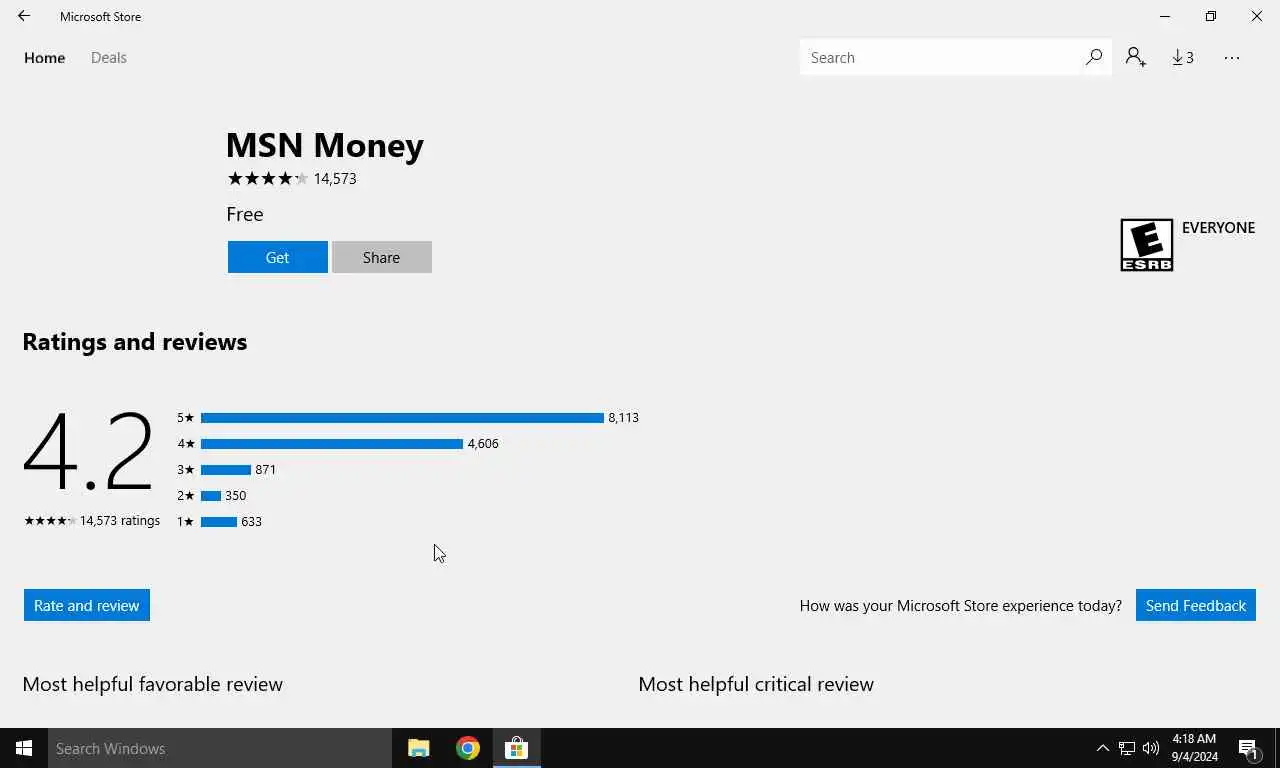1280x768 pixels.
Task: Click the ESRB Everyone rating badge
Action: 1146,245
